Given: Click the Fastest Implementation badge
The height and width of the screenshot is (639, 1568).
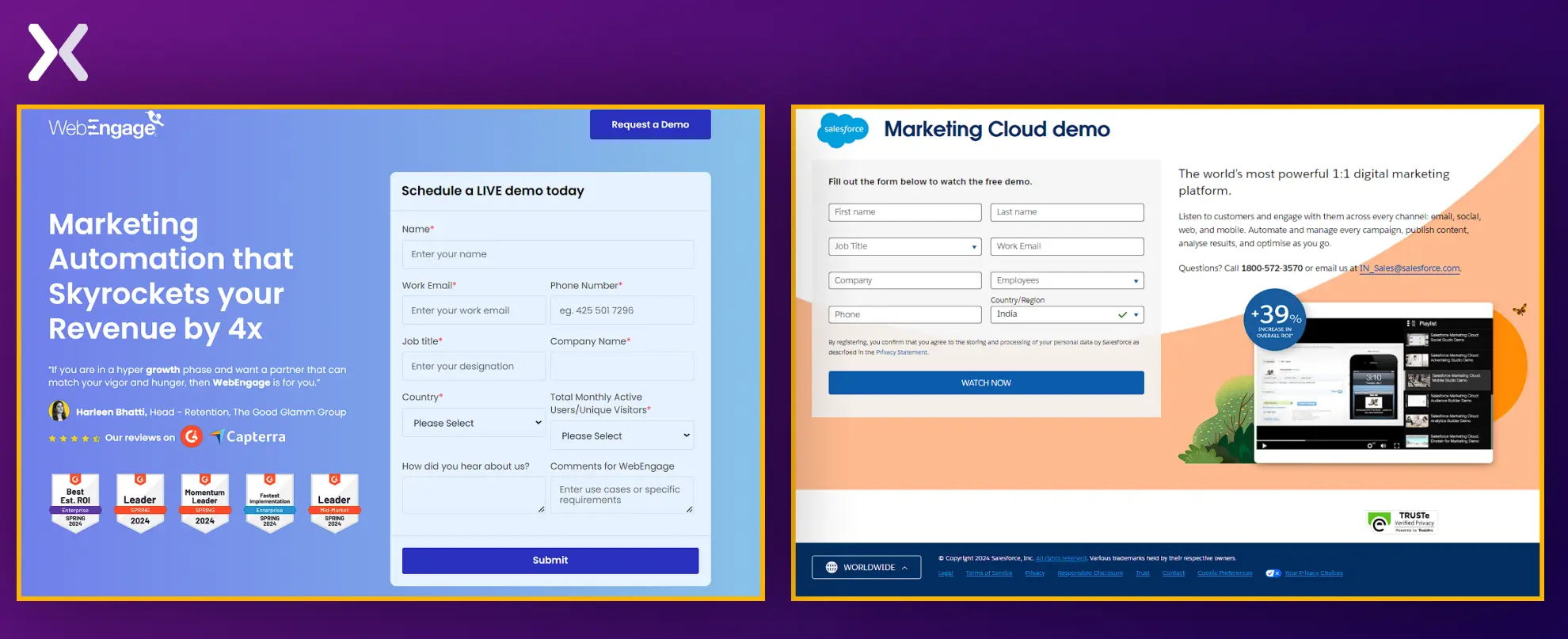Looking at the screenshot, I should 270,503.
